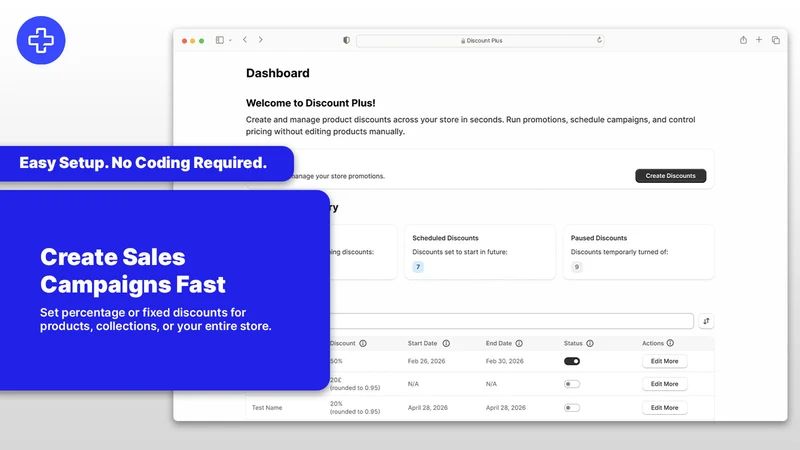Click Edit More in the N/A dates row
The height and width of the screenshot is (450, 800).
point(664,384)
